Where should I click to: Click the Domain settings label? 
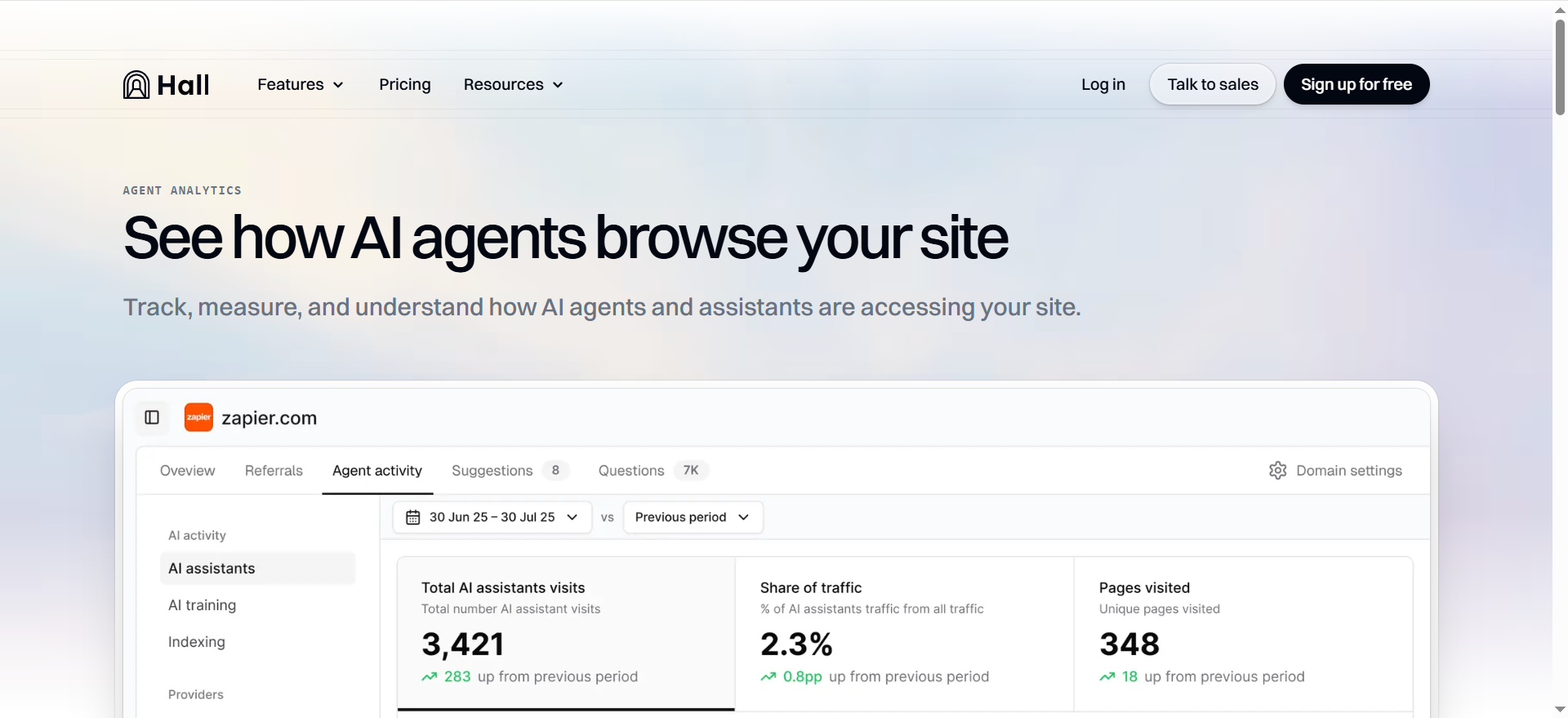(1349, 470)
